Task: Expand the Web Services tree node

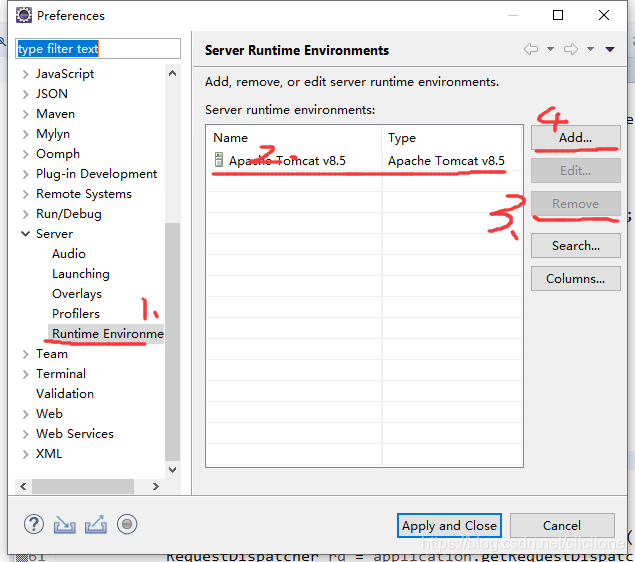Action: click(x=26, y=434)
